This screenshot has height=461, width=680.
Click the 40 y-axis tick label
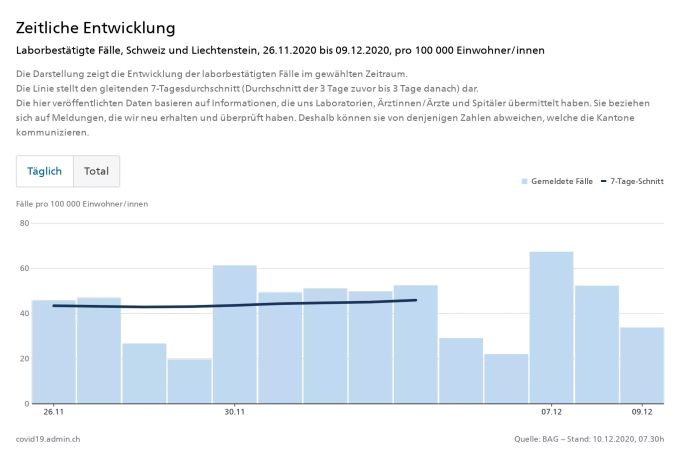coord(24,313)
